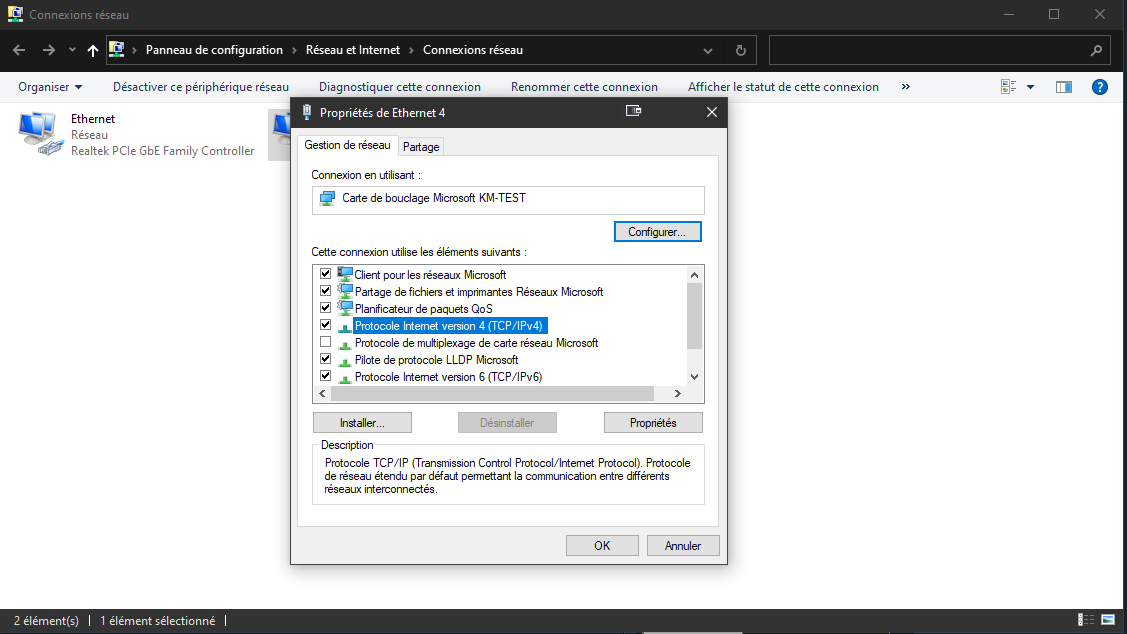Click the Installer button
1127x634 pixels.
click(x=362, y=423)
